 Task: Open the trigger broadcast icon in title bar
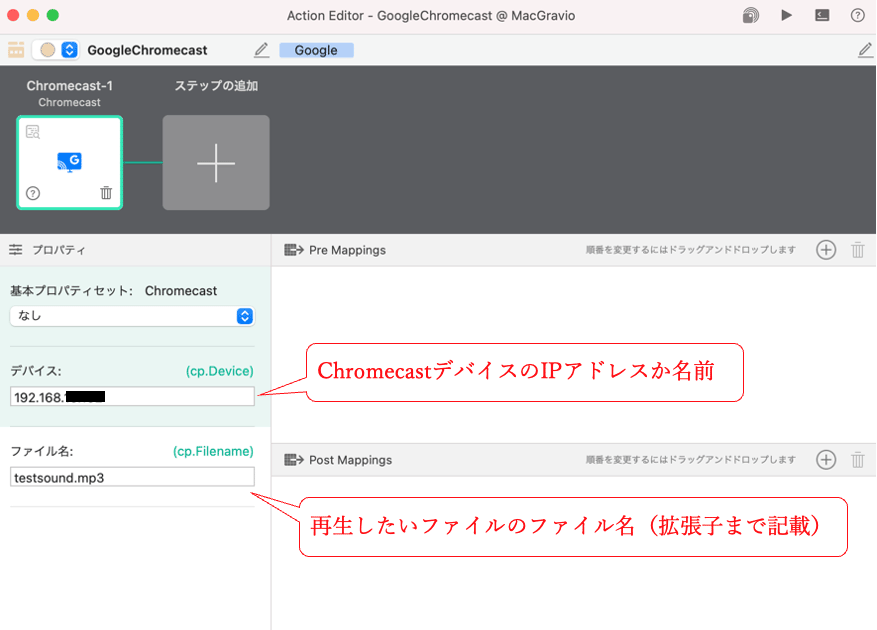coord(751,15)
